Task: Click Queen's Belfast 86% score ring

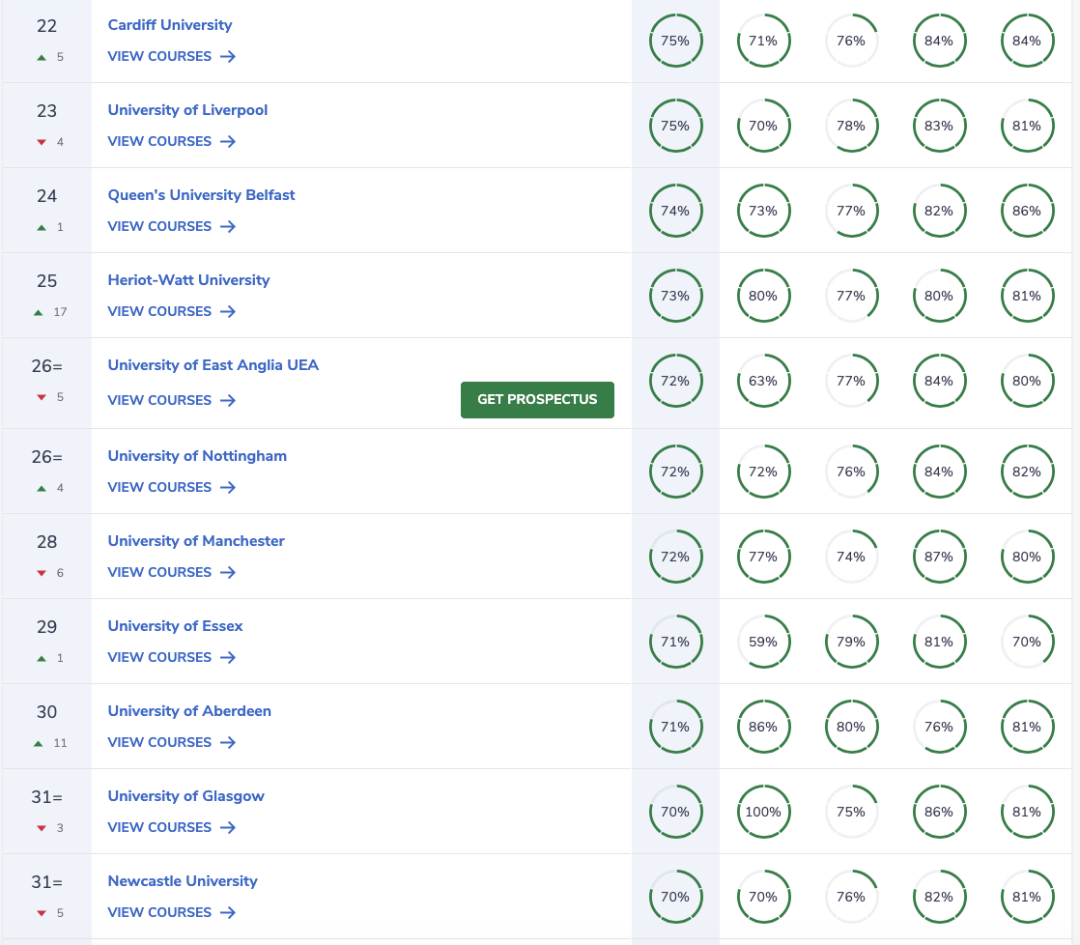Action: click(1027, 211)
